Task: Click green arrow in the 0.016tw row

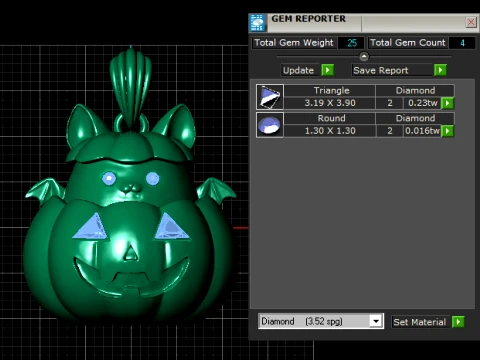Action: 448,131
